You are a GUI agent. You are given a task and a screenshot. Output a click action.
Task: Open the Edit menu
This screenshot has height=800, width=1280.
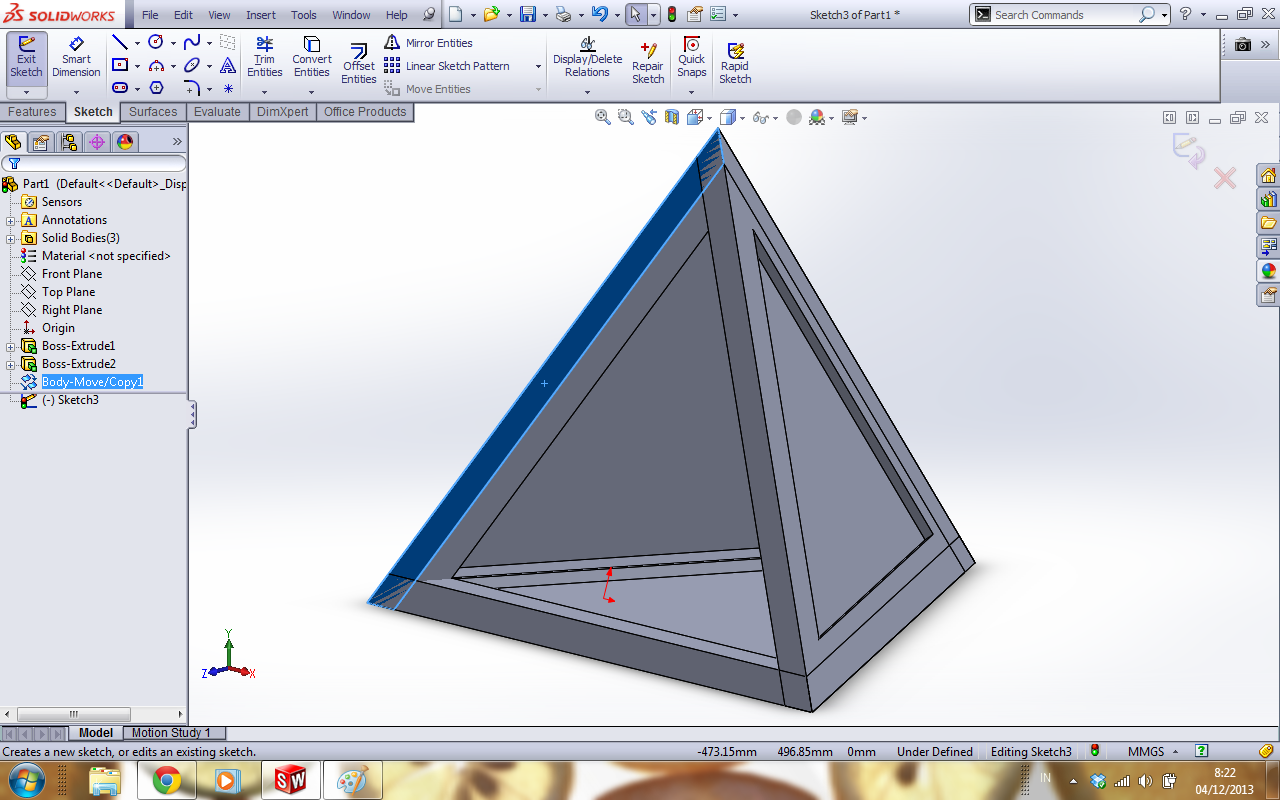coord(183,15)
